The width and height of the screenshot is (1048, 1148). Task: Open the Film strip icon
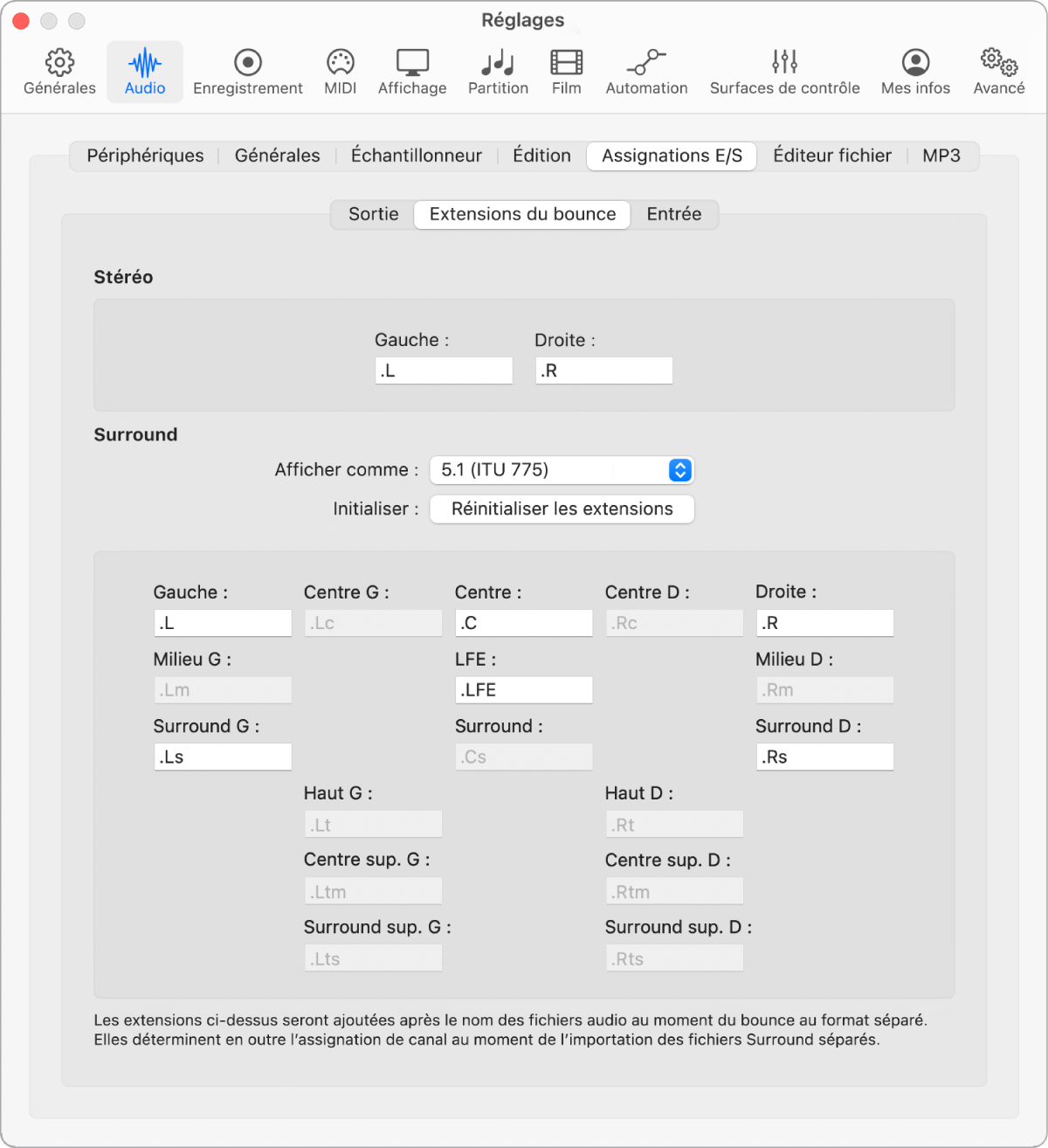click(x=566, y=62)
